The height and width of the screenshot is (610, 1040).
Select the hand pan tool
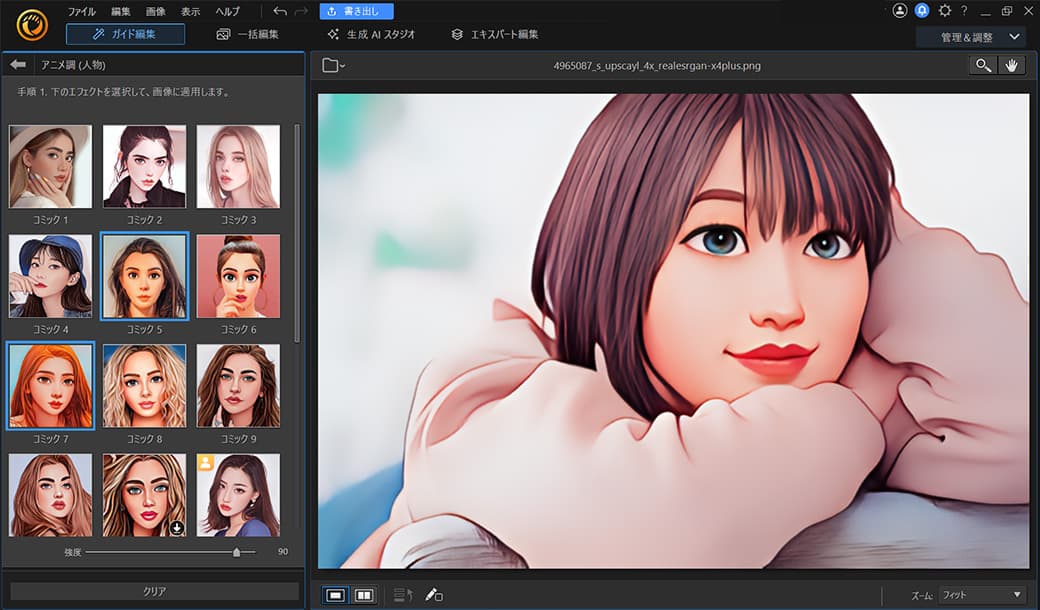click(x=1013, y=64)
